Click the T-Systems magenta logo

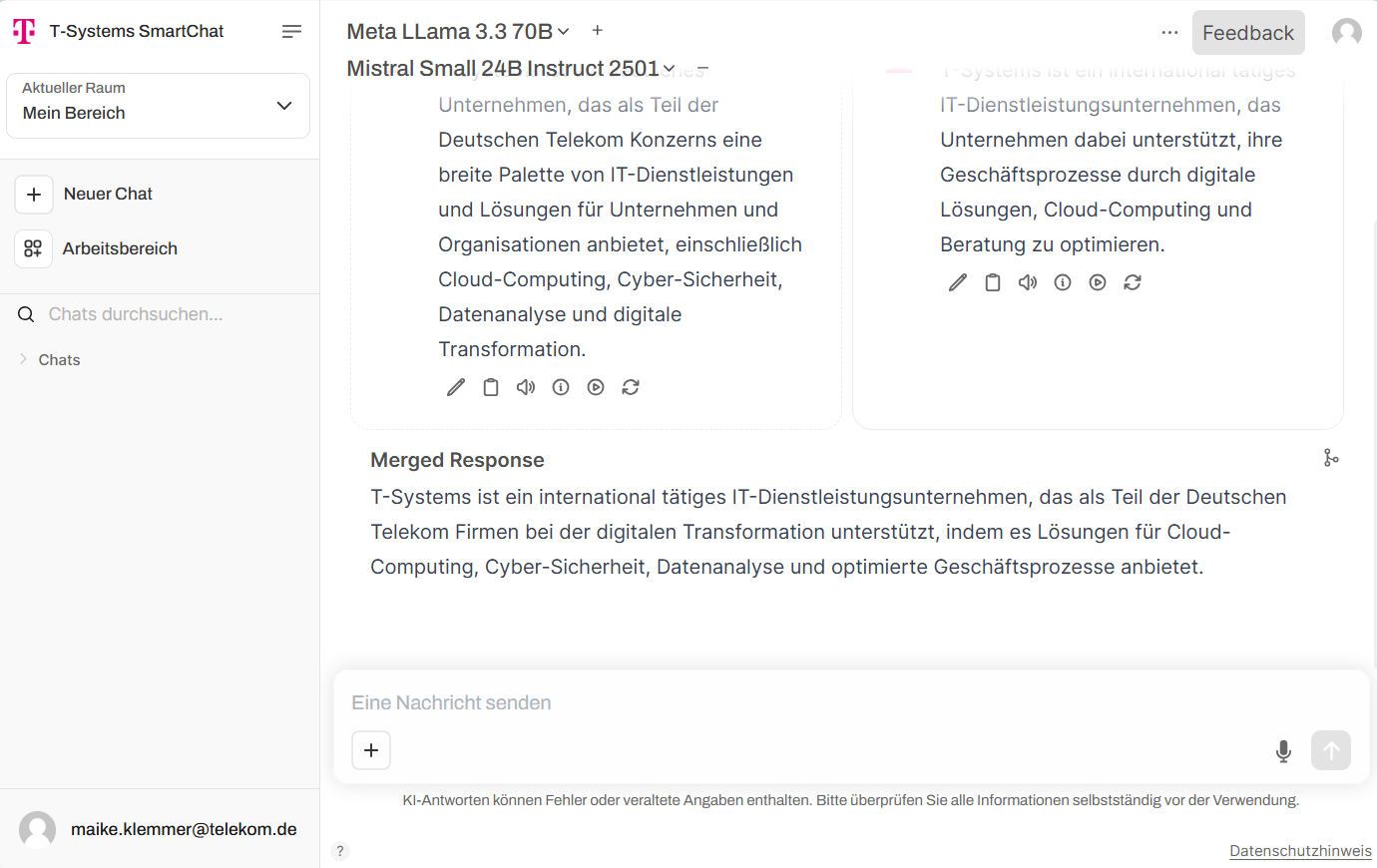coord(24,32)
